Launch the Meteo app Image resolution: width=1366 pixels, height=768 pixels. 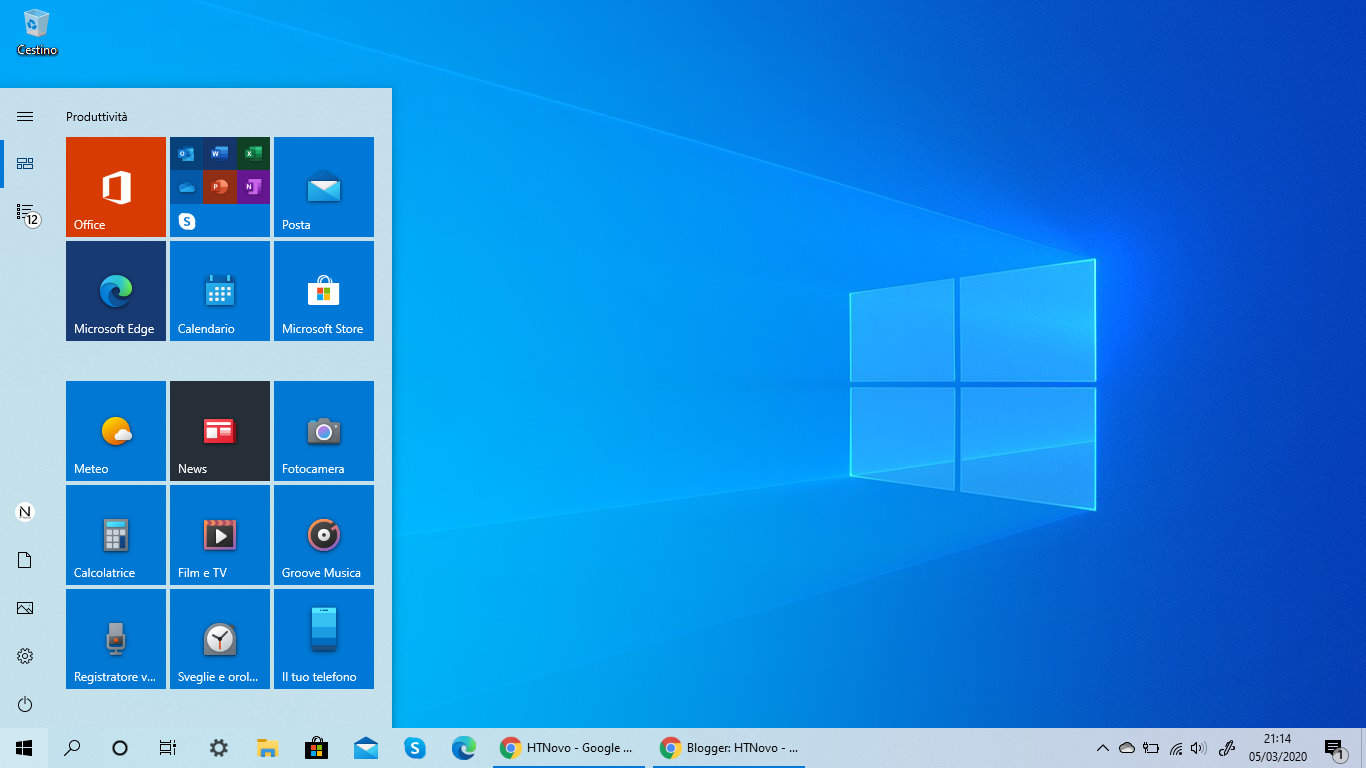(115, 431)
